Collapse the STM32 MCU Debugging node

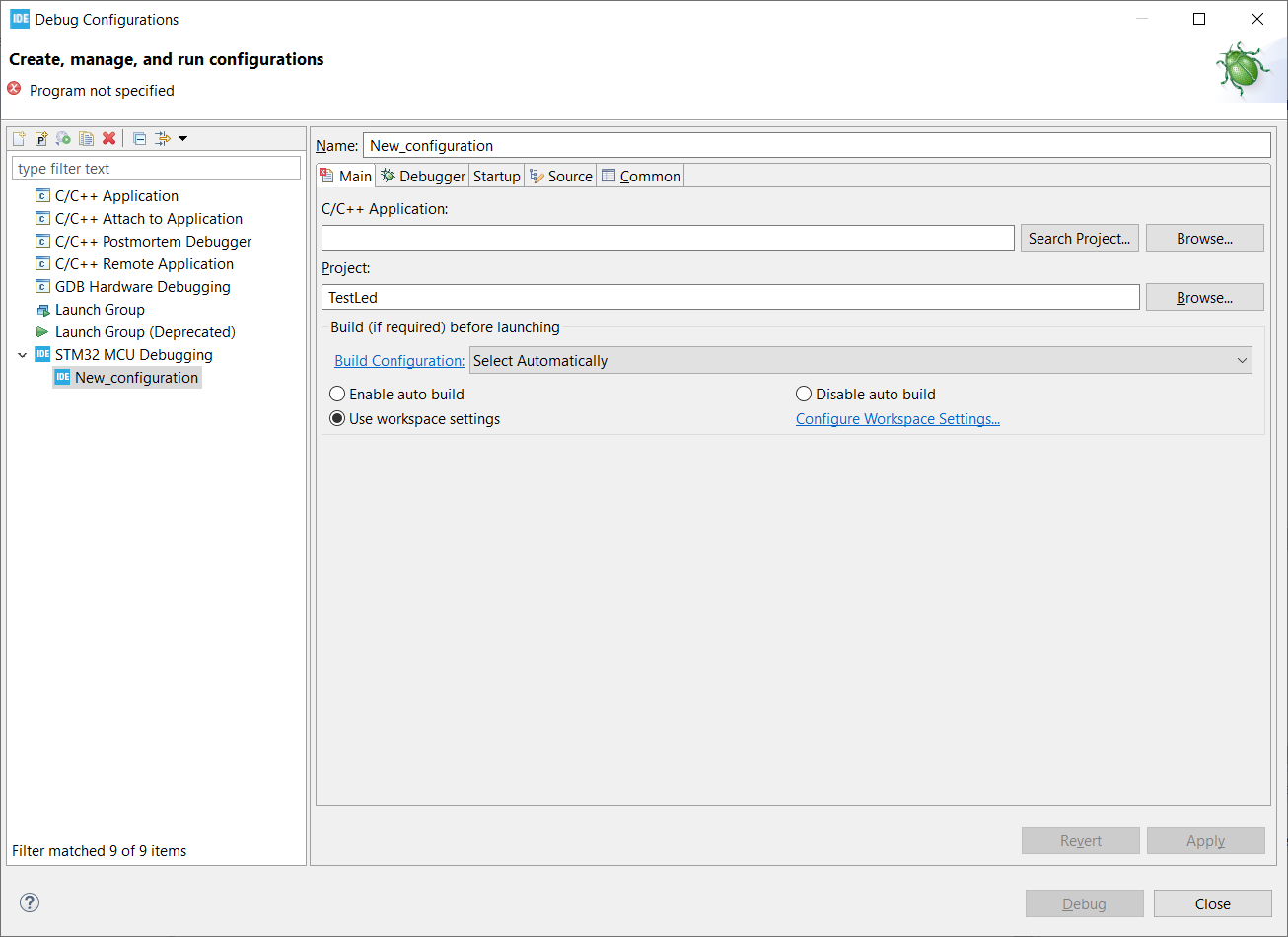(23, 355)
